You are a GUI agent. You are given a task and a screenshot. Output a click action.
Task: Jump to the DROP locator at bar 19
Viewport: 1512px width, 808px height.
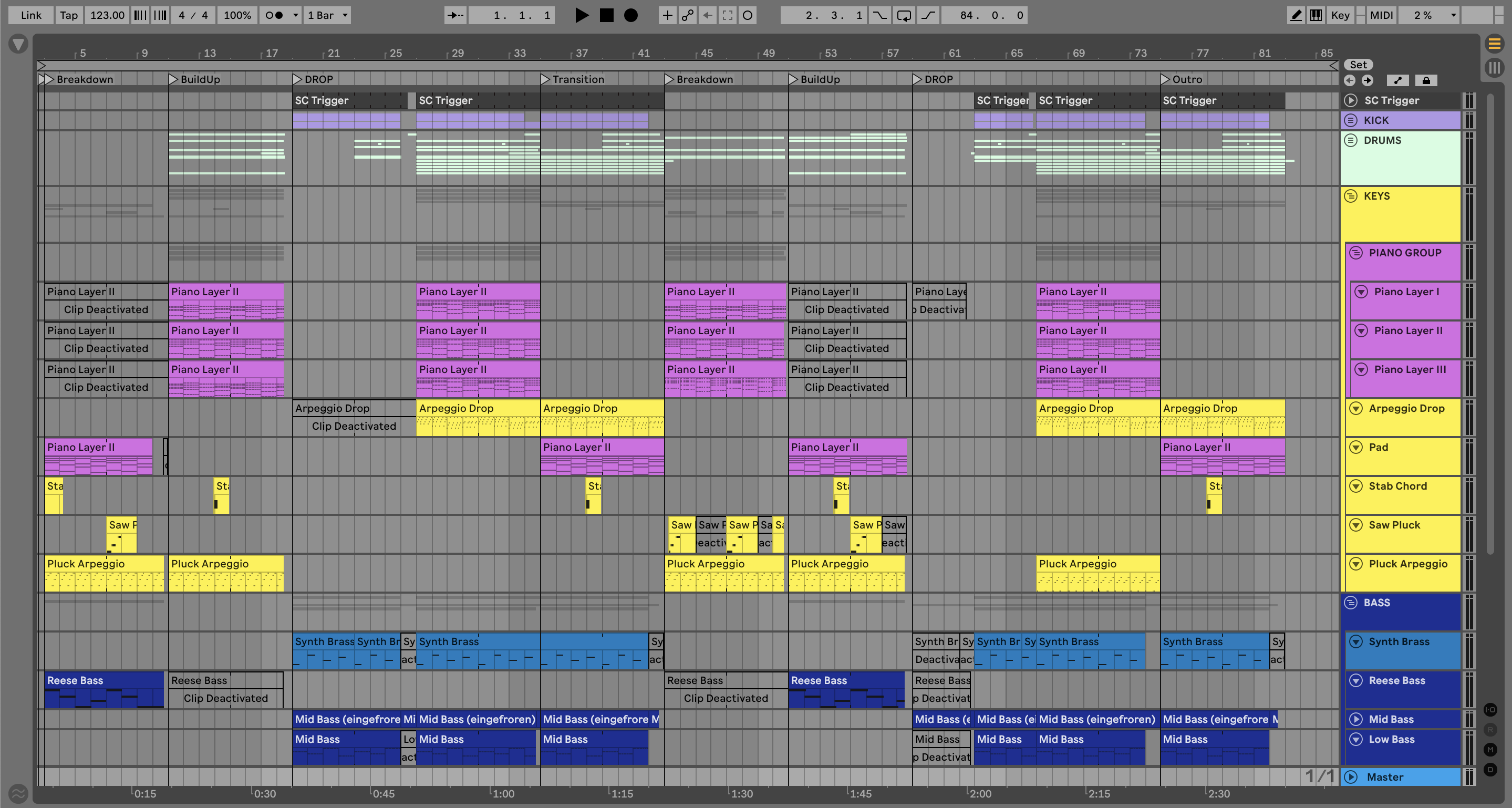(297, 79)
